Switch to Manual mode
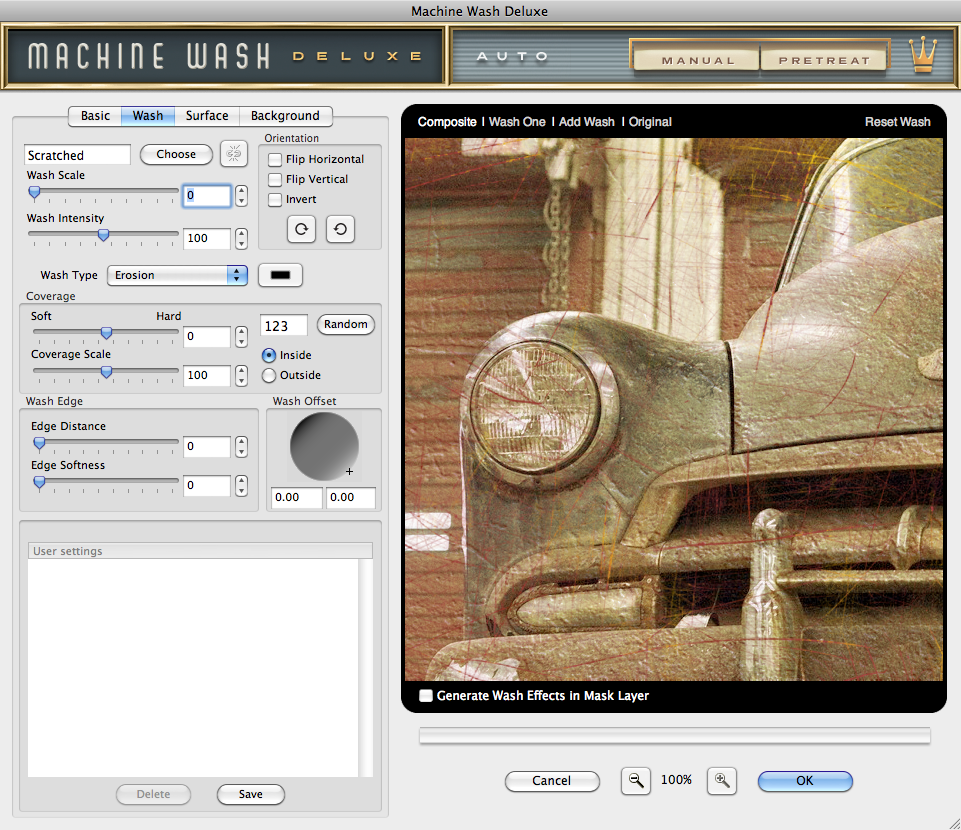 pos(697,60)
